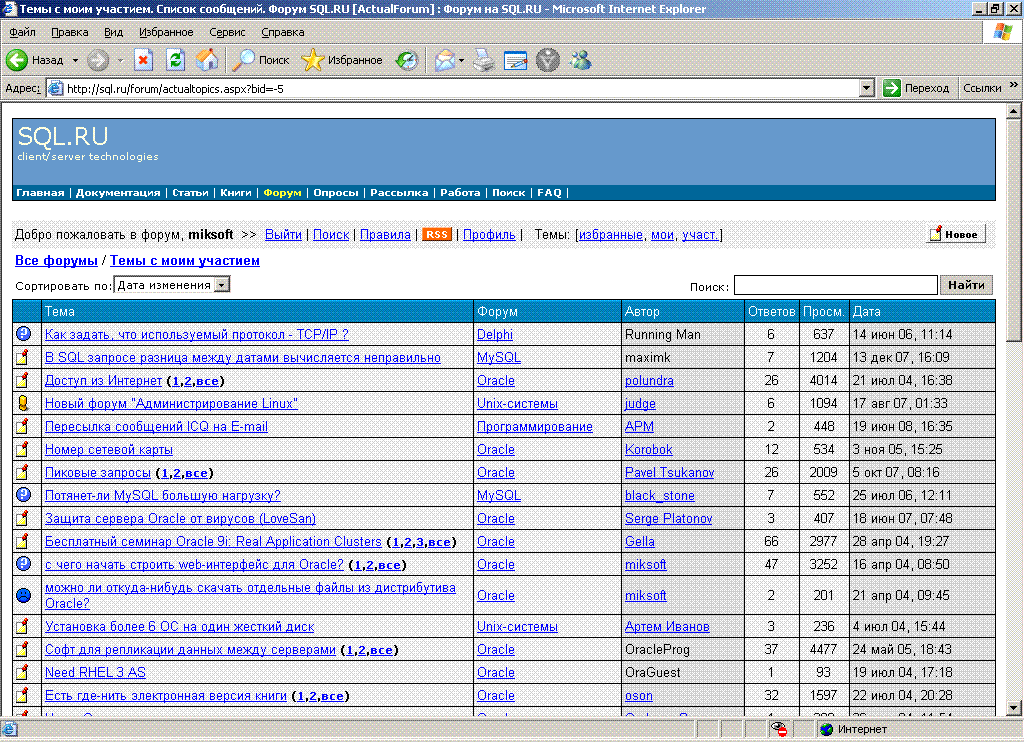Open the Назад button history dropdown arrow
The width and height of the screenshot is (1024, 742).
[x=75, y=60]
